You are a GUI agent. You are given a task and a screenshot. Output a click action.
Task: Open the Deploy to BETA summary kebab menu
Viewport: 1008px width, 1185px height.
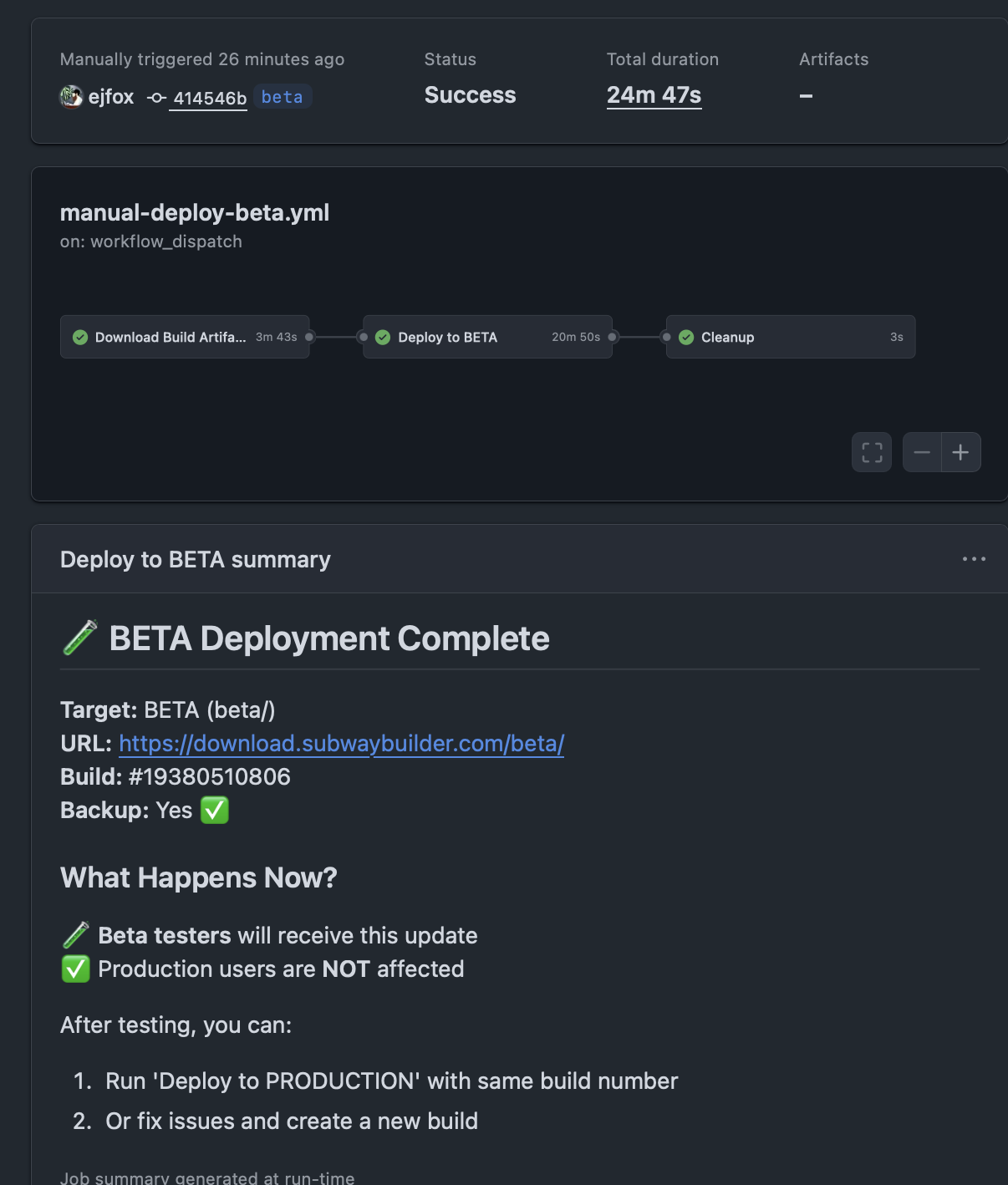pyautogui.click(x=974, y=558)
